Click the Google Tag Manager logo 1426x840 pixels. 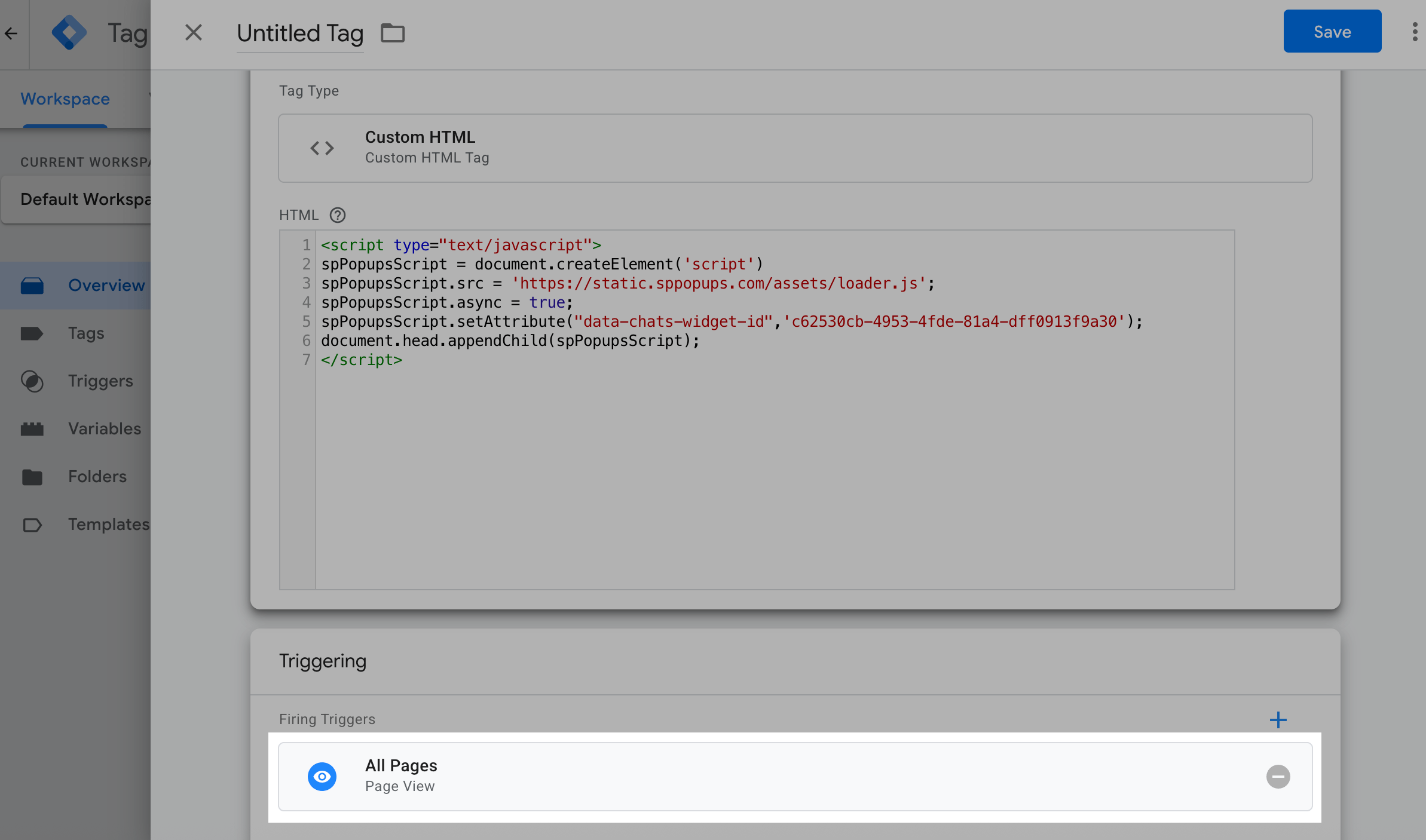click(x=69, y=33)
